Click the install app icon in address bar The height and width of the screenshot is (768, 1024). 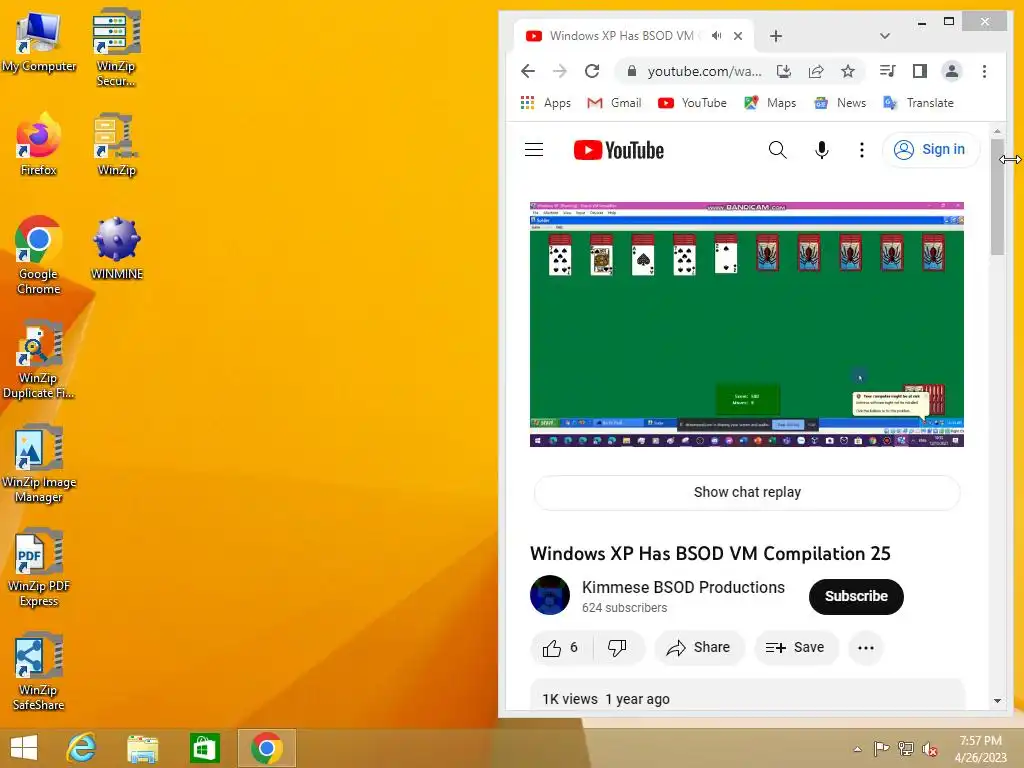[x=784, y=71]
